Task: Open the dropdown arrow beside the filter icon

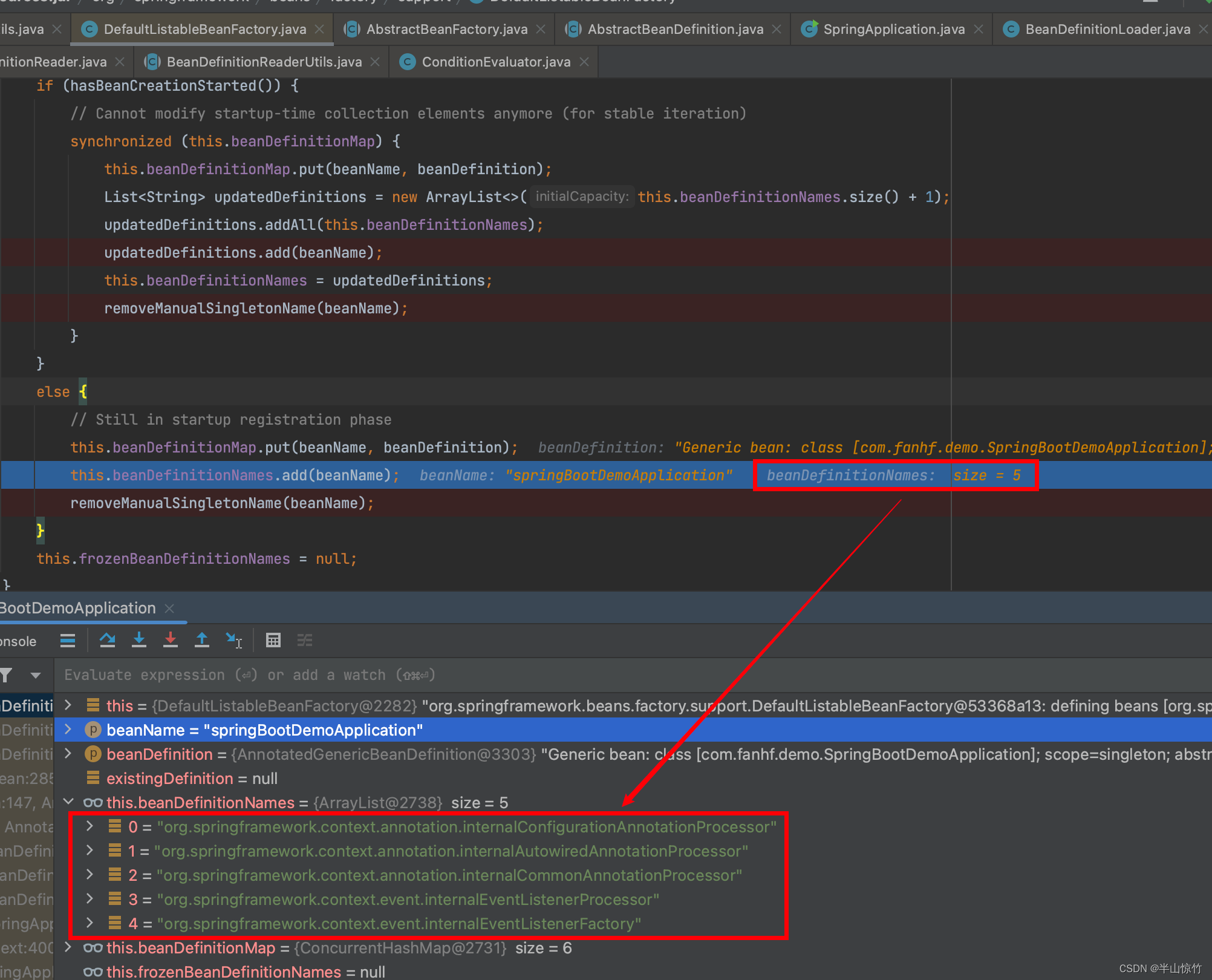Action: coord(36,675)
